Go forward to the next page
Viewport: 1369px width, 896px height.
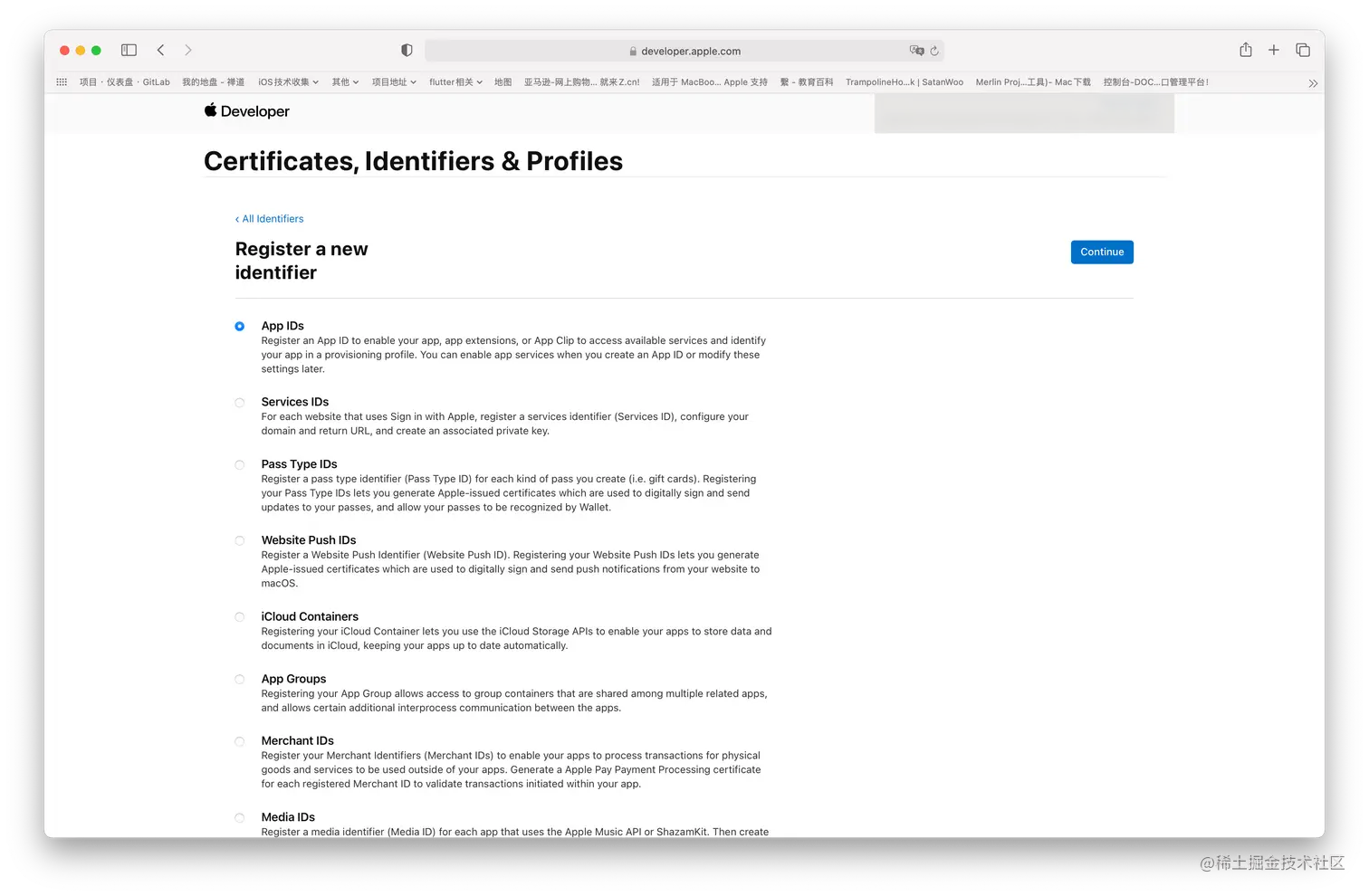(188, 51)
